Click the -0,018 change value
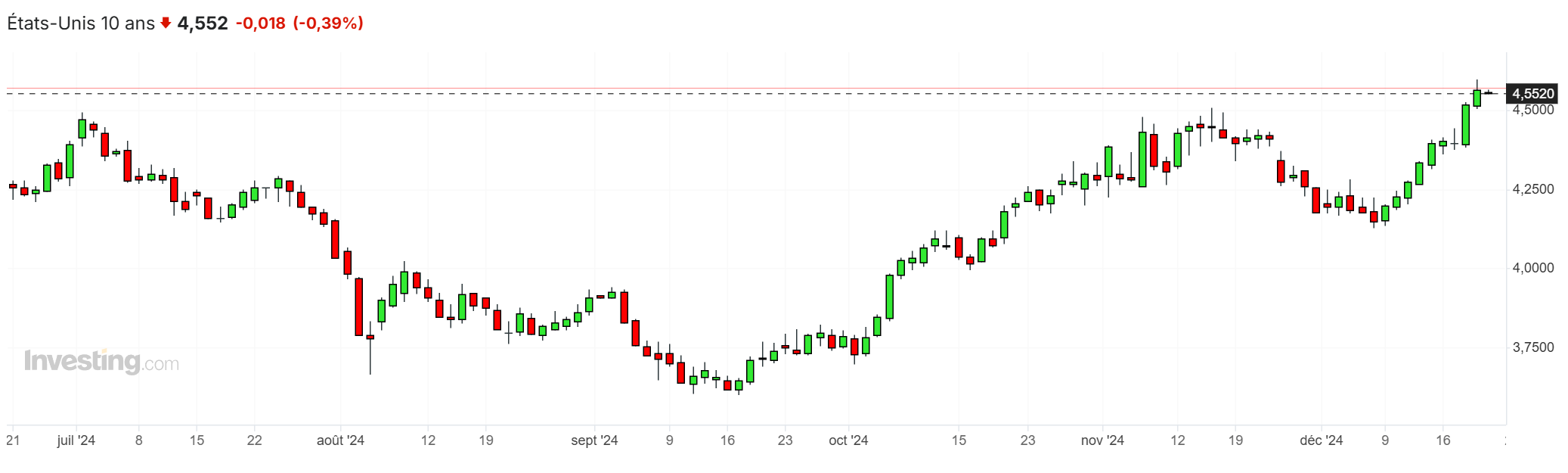1568x473 pixels. 261,23
